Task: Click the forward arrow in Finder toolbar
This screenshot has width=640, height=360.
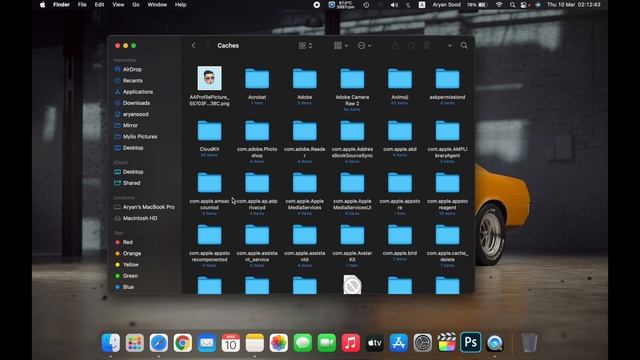Action: click(x=207, y=45)
